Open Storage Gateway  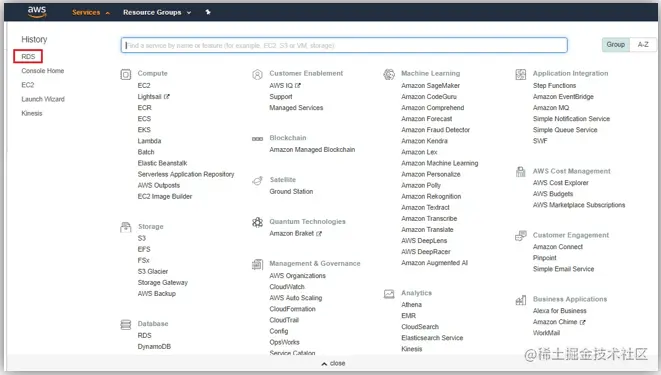coord(163,283)
